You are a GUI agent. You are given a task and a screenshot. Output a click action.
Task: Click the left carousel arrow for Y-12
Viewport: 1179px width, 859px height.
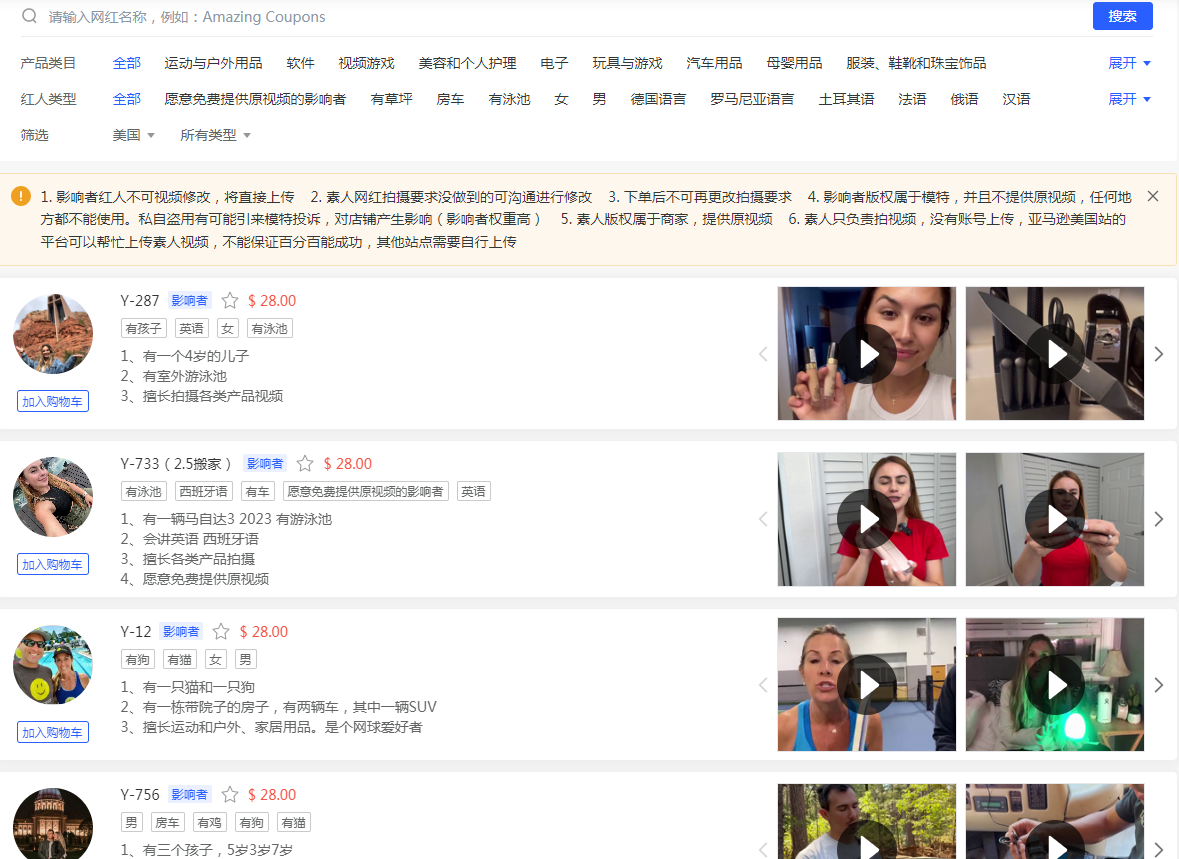click(763, 685)
